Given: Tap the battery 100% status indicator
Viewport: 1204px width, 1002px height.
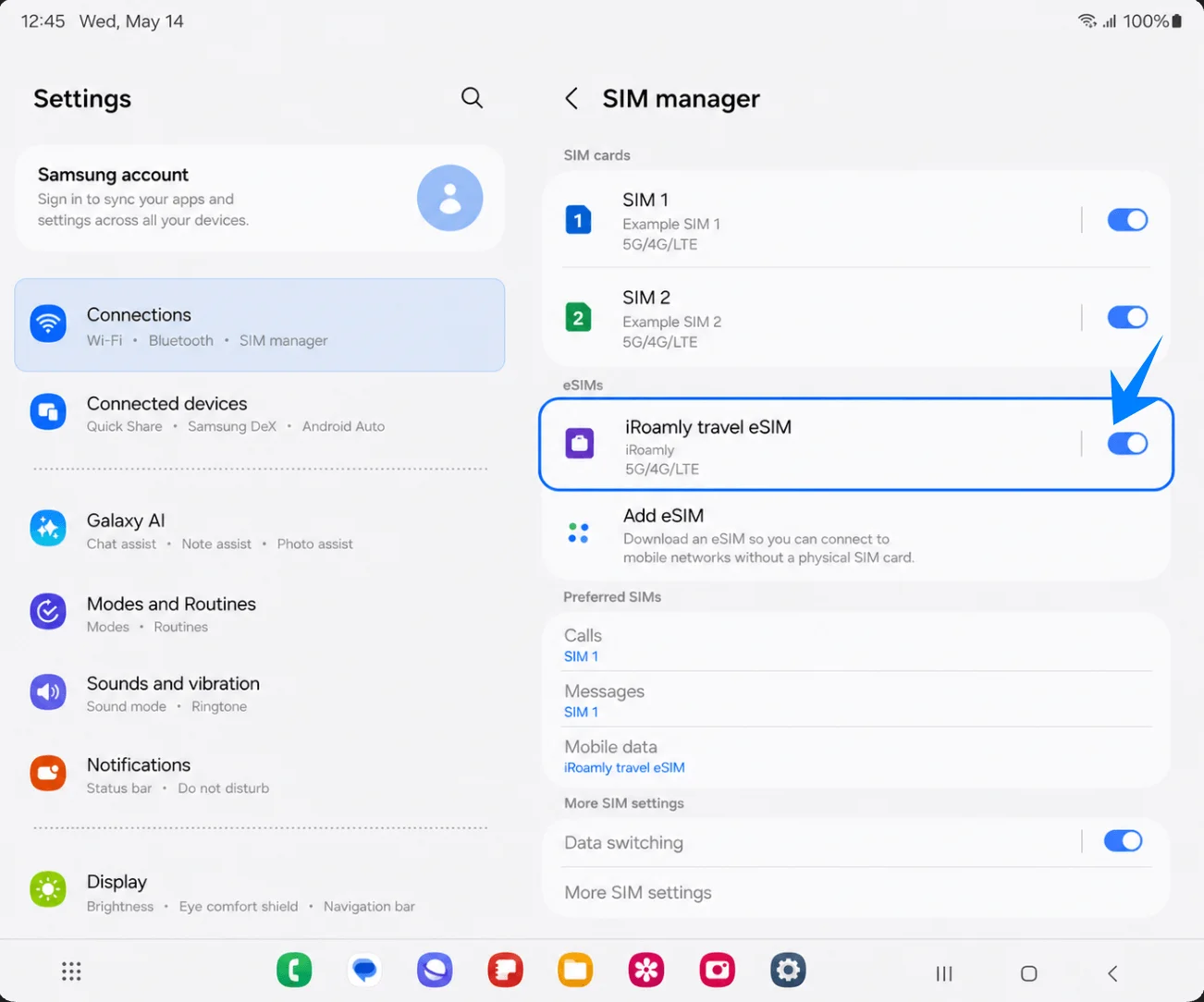Looking at the screenshot, I should (x=1152, y=21).
